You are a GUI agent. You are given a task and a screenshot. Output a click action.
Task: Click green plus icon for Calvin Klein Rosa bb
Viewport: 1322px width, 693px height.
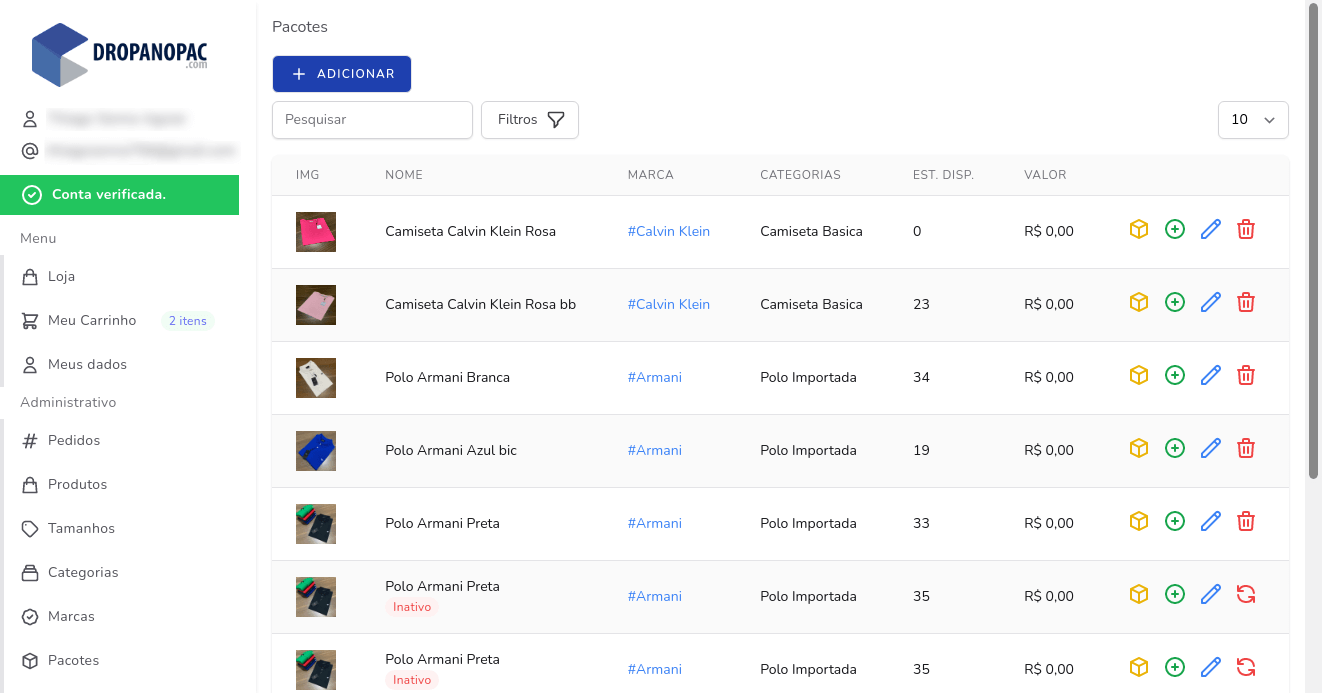[1175, 302]
